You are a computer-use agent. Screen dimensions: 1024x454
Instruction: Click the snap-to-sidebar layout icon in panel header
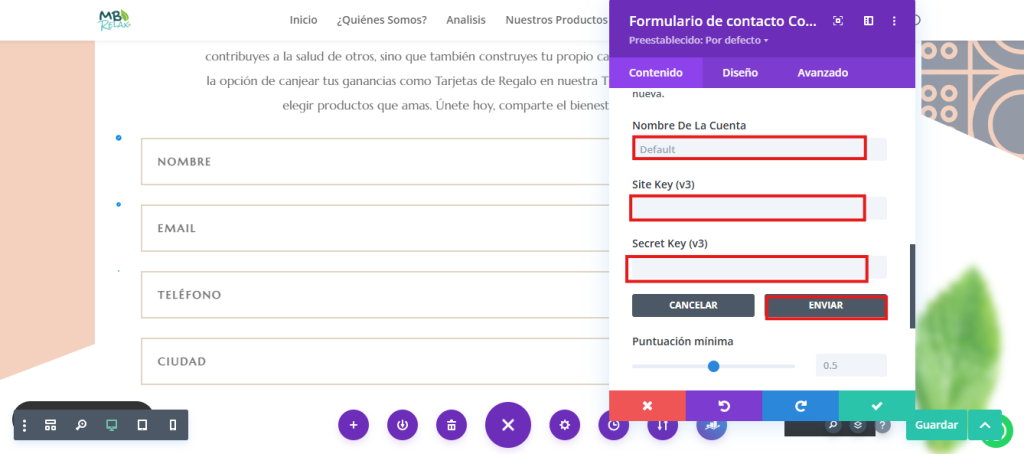868,21
